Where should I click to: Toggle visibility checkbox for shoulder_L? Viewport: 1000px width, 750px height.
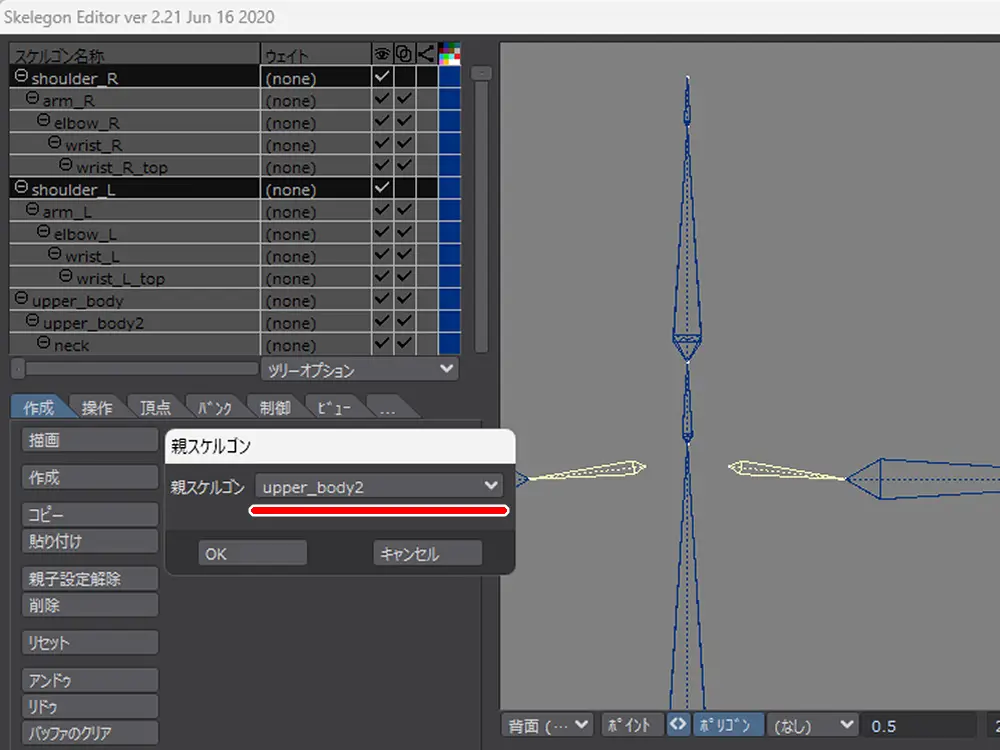382,188
